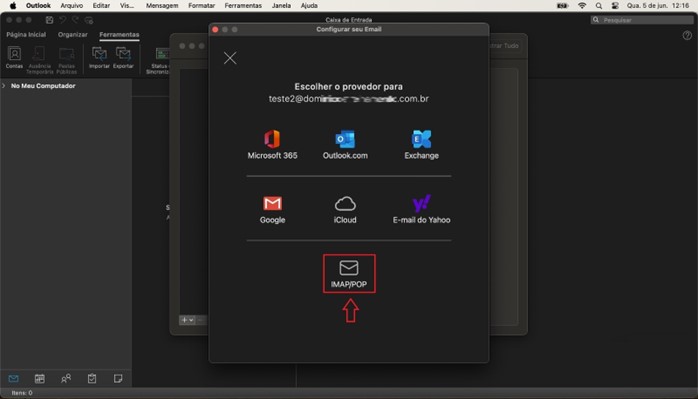The image size is (698, 399).
Task: Click the Pesquisar search field
Action: tap(642, 20)
